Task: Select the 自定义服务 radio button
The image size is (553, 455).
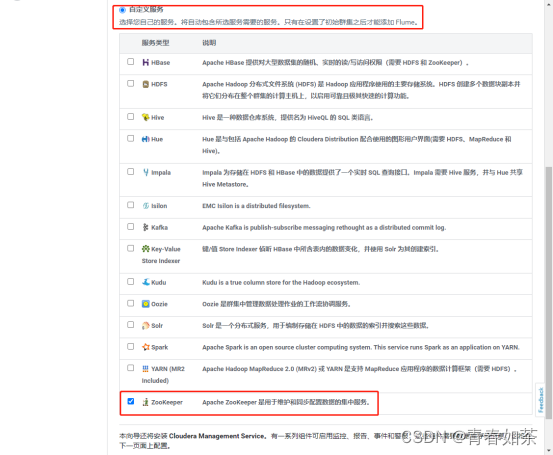Action: coord(122,10)
